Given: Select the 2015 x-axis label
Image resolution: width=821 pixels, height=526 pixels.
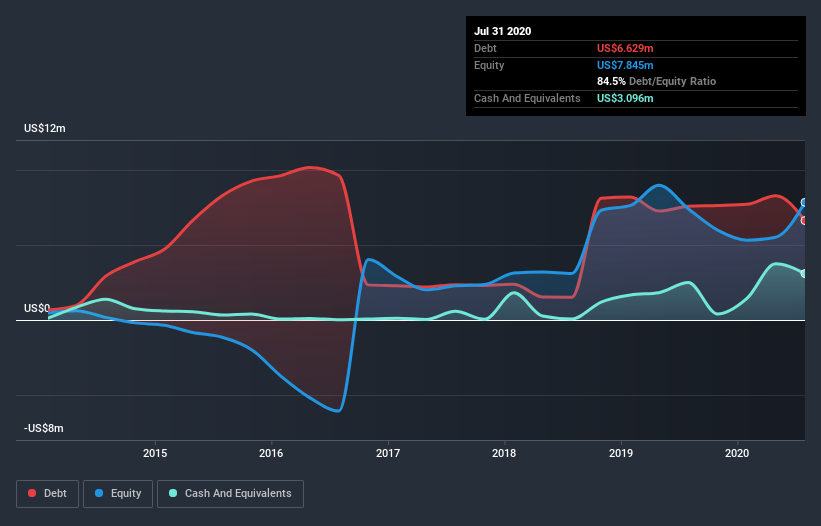Looking at the screenshot, I should tap(155, 453).
